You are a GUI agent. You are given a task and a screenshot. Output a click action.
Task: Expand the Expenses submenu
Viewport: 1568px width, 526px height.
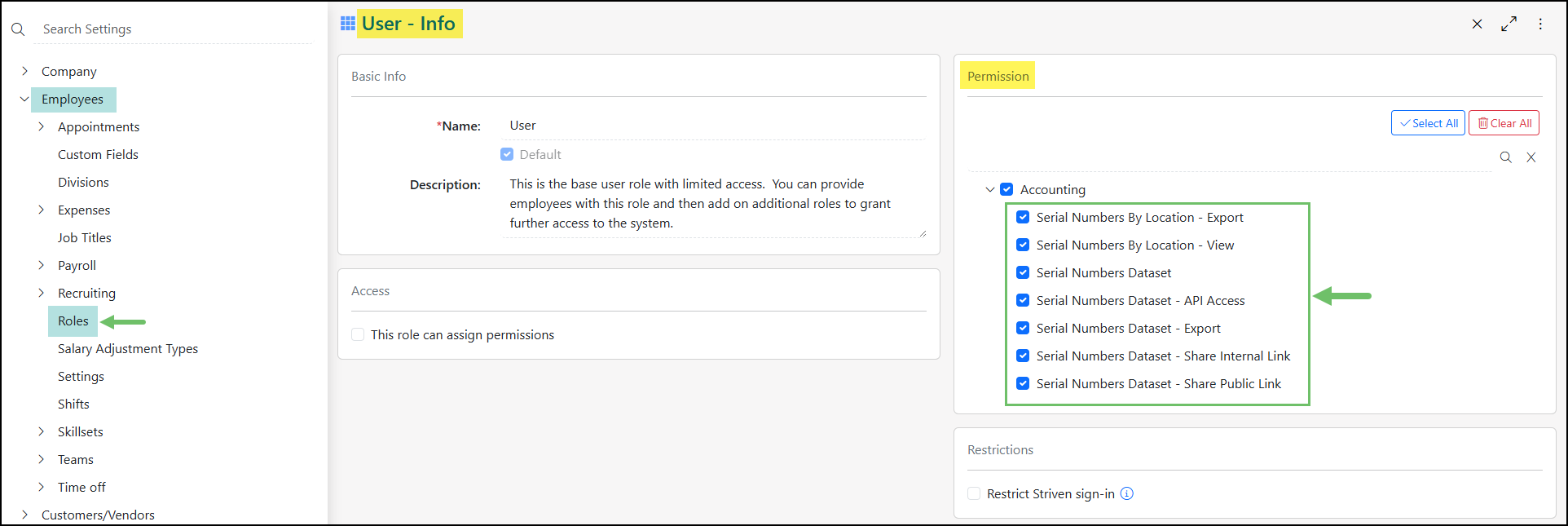coord(41,210)
